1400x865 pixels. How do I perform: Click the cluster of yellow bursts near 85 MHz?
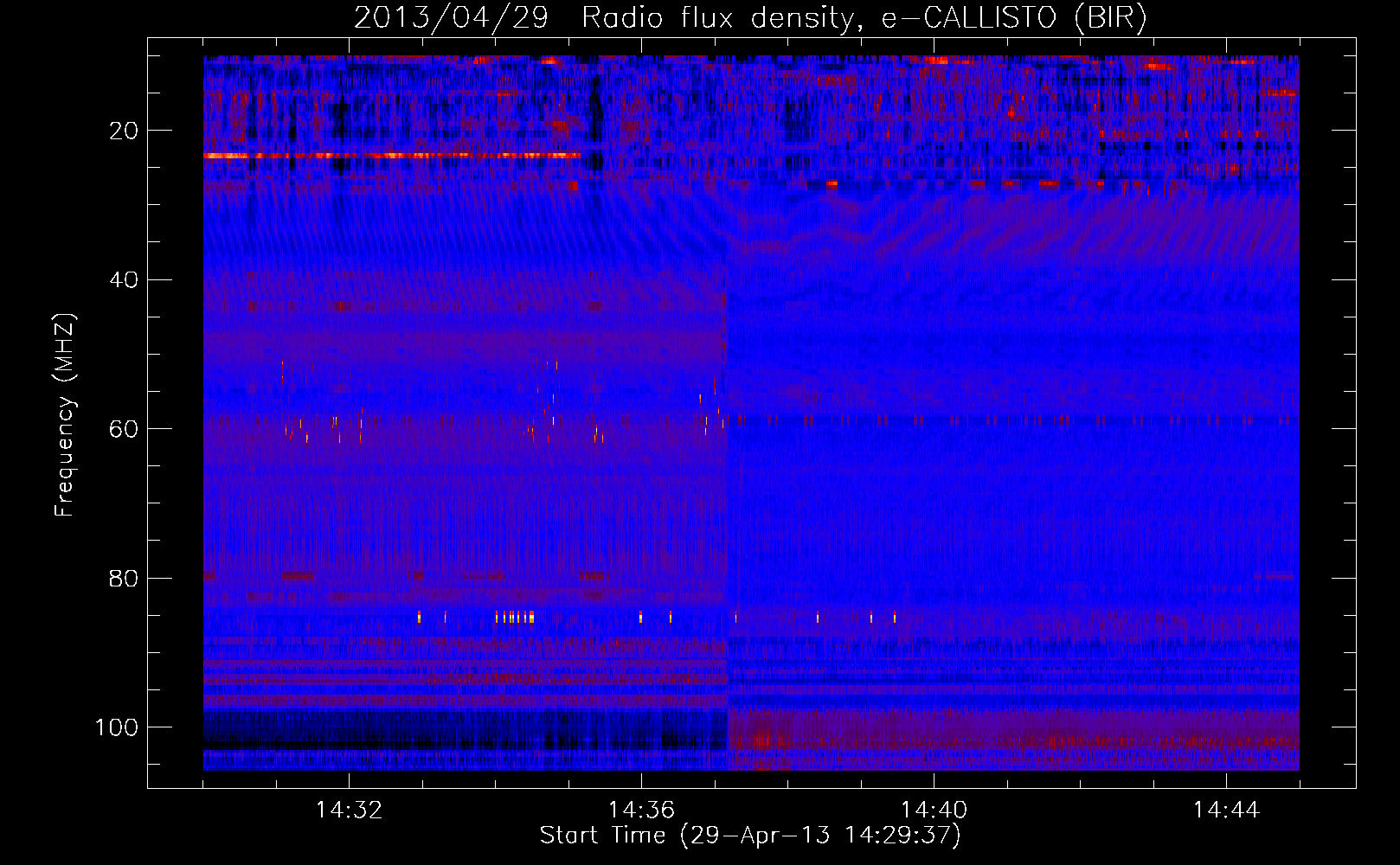coord(516,617)
